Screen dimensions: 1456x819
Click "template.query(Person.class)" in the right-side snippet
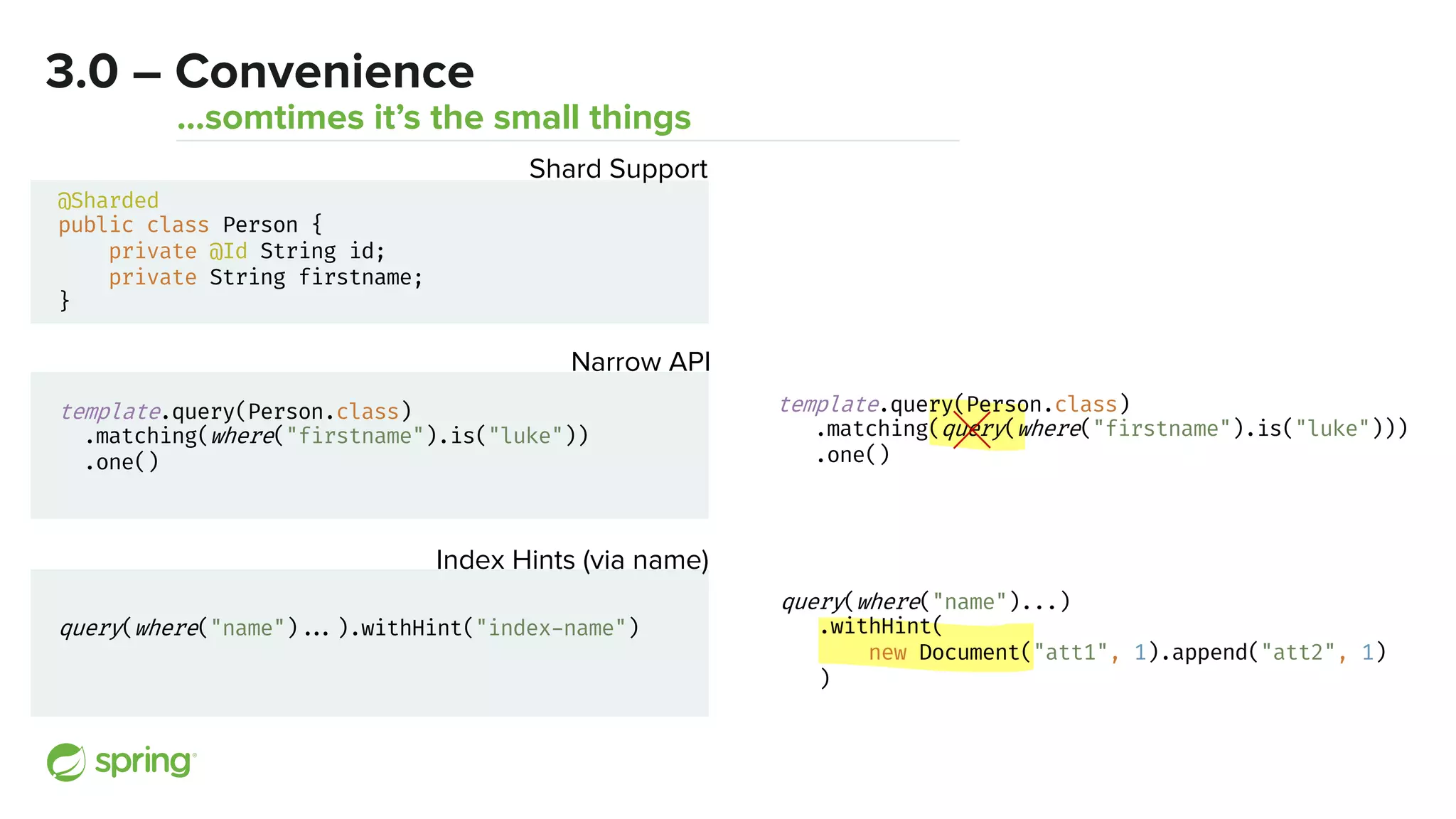[x=954, y=405]
